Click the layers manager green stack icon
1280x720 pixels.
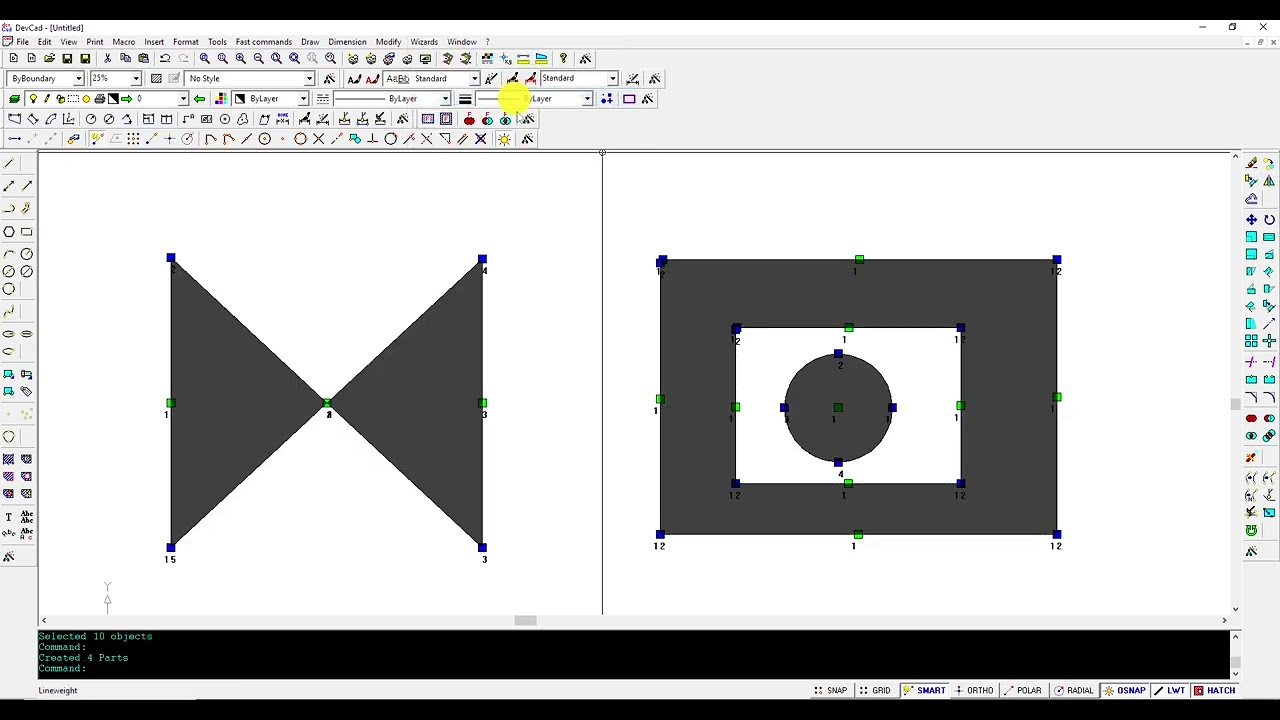(14, 99)
